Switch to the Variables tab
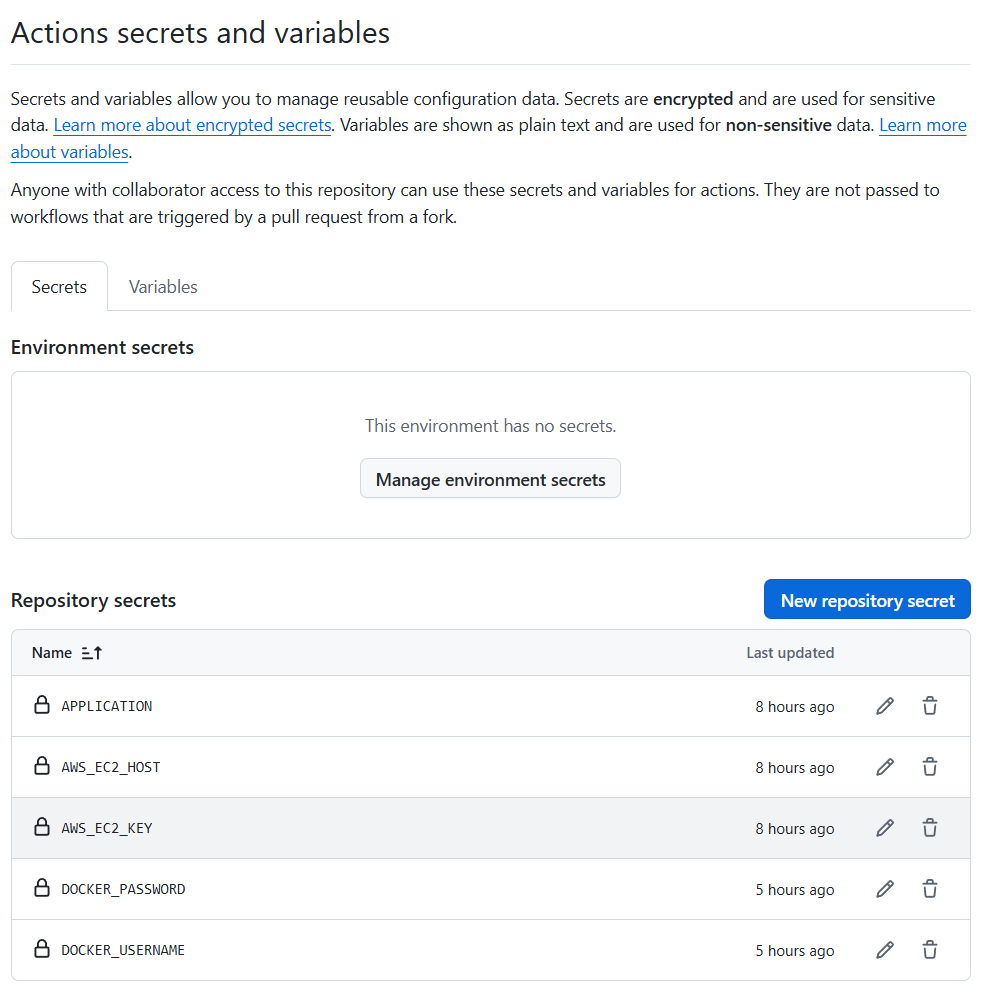The height and width of the screenshot is (1000, 984). (163, 287)
